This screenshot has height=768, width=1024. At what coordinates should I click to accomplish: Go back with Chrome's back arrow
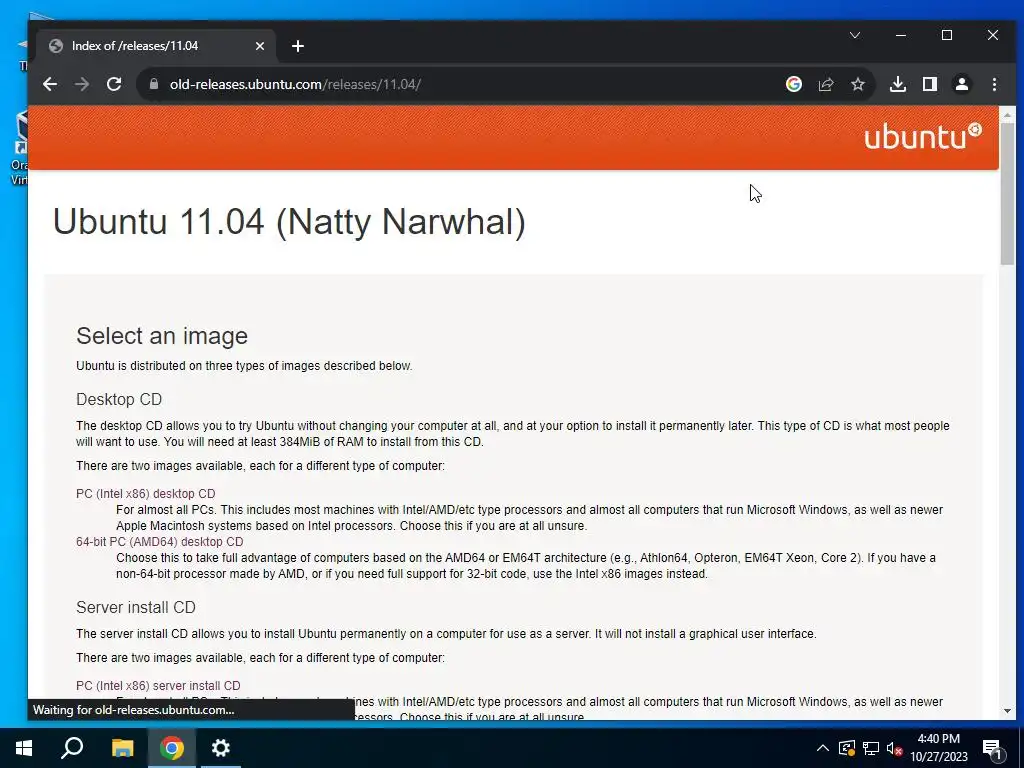click(50, 84)
